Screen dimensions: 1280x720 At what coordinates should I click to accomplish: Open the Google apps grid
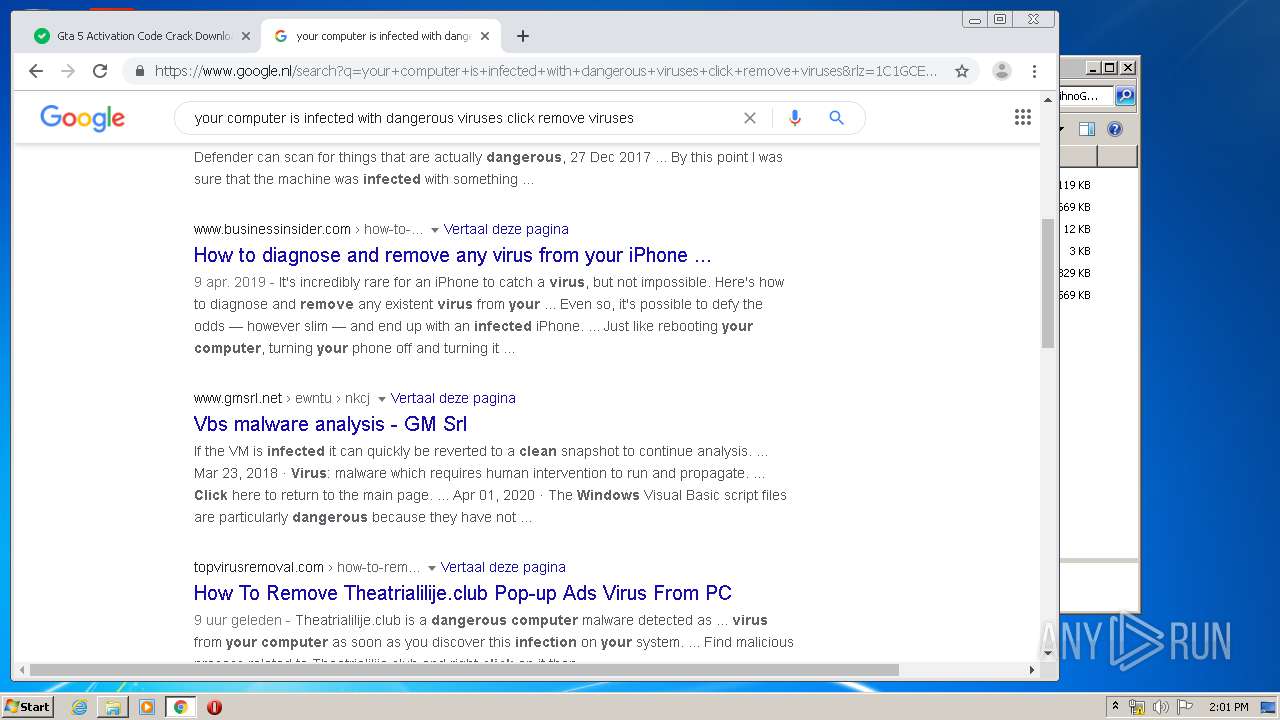[x=1023, y=118]
